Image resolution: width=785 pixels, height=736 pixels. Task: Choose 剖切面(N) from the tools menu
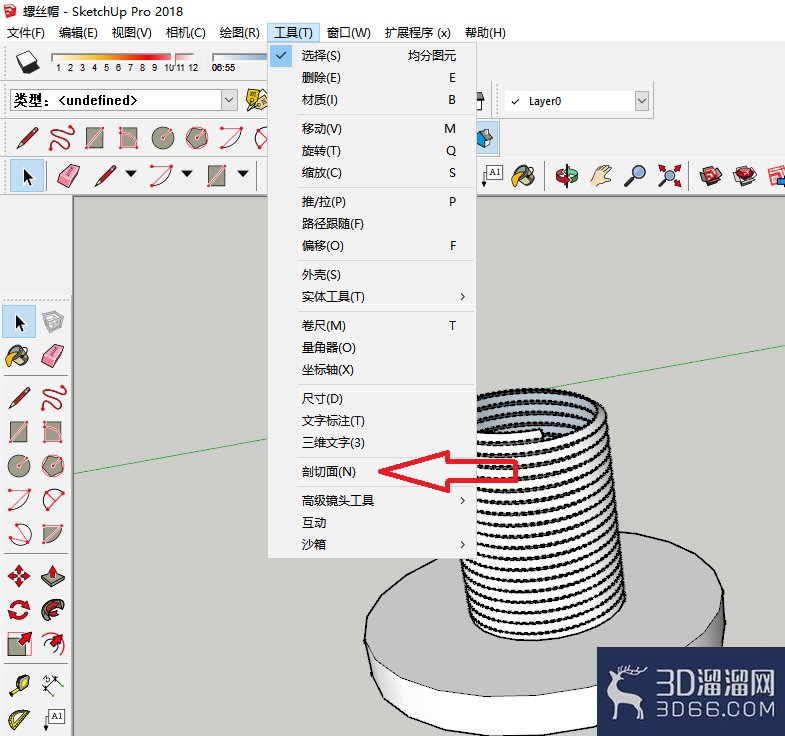371,472
